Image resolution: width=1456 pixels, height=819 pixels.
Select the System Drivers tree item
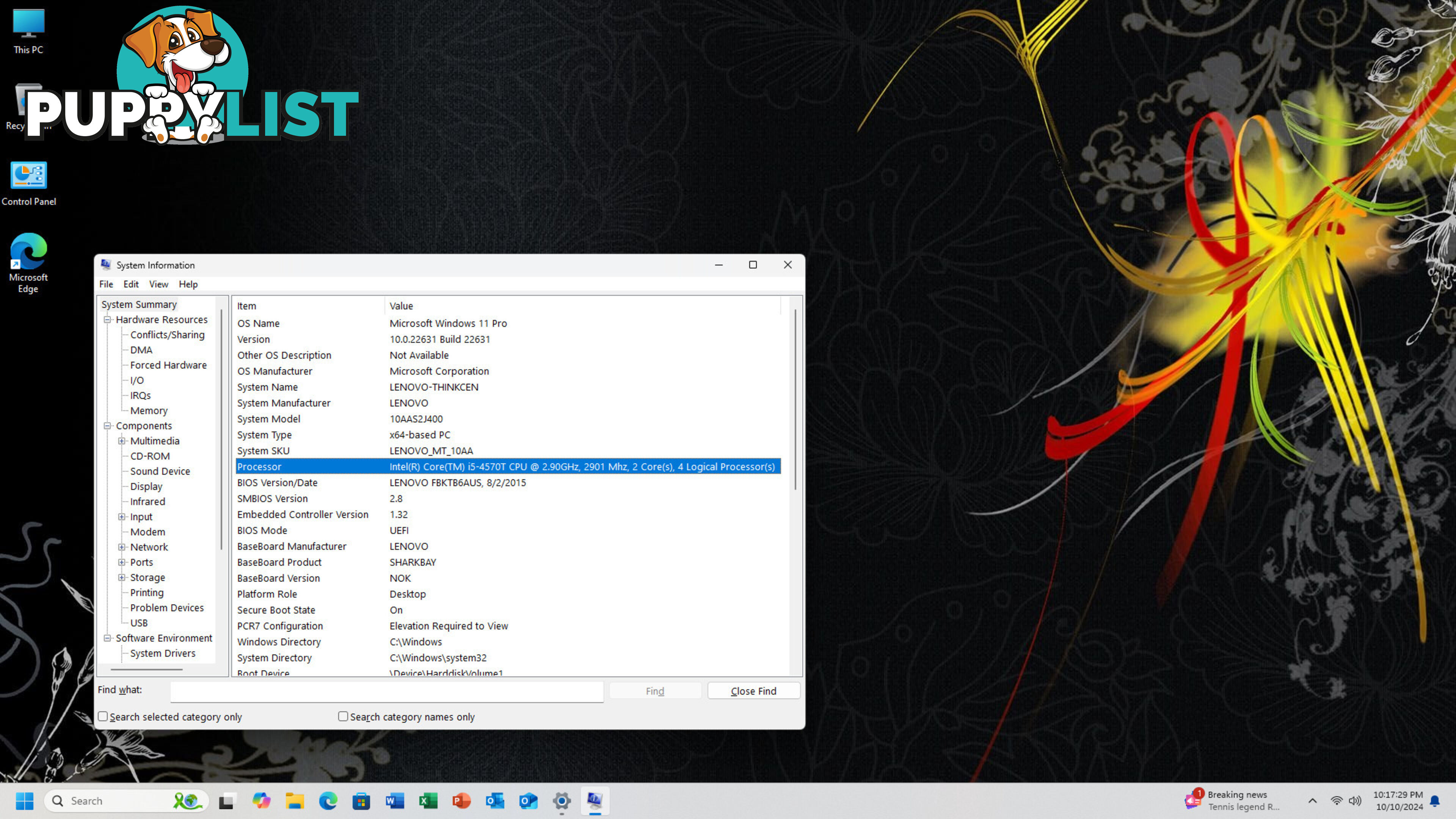(x=163, y=653)
